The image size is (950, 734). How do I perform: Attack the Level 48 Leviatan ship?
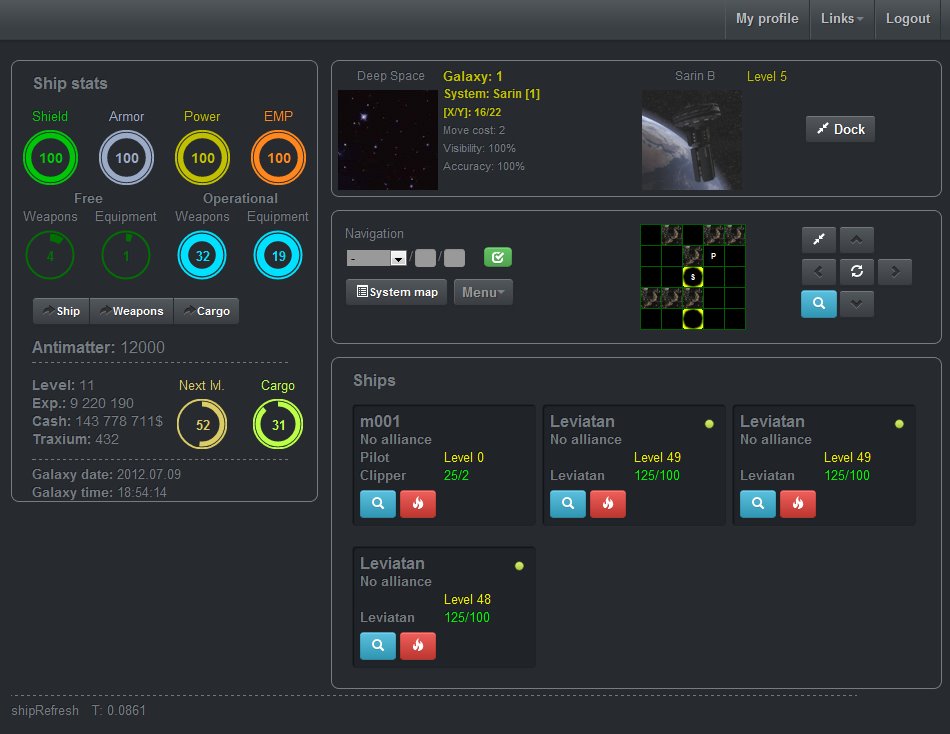418,646
